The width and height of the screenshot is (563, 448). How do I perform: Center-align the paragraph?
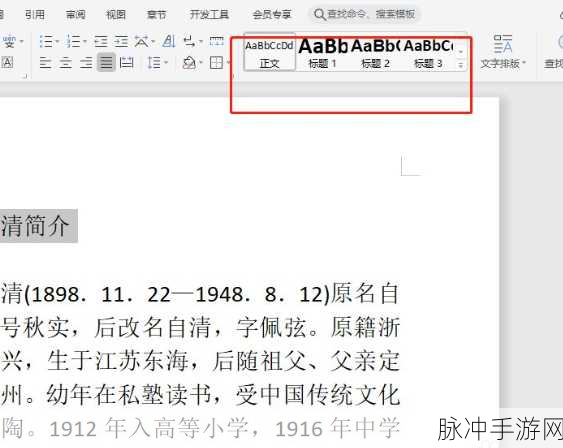point(65,63)
